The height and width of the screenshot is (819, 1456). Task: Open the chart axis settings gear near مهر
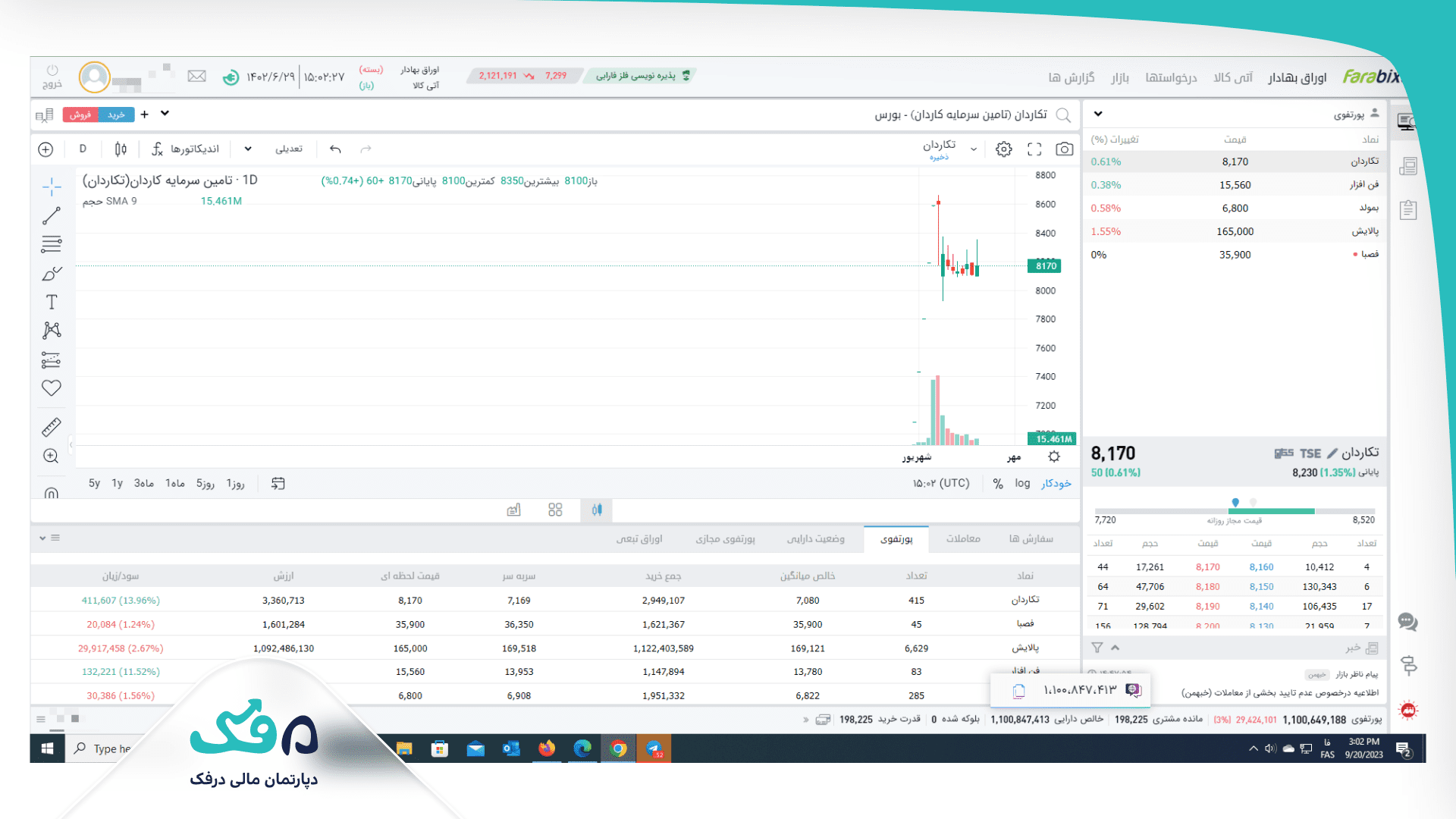coord(1054,457)
